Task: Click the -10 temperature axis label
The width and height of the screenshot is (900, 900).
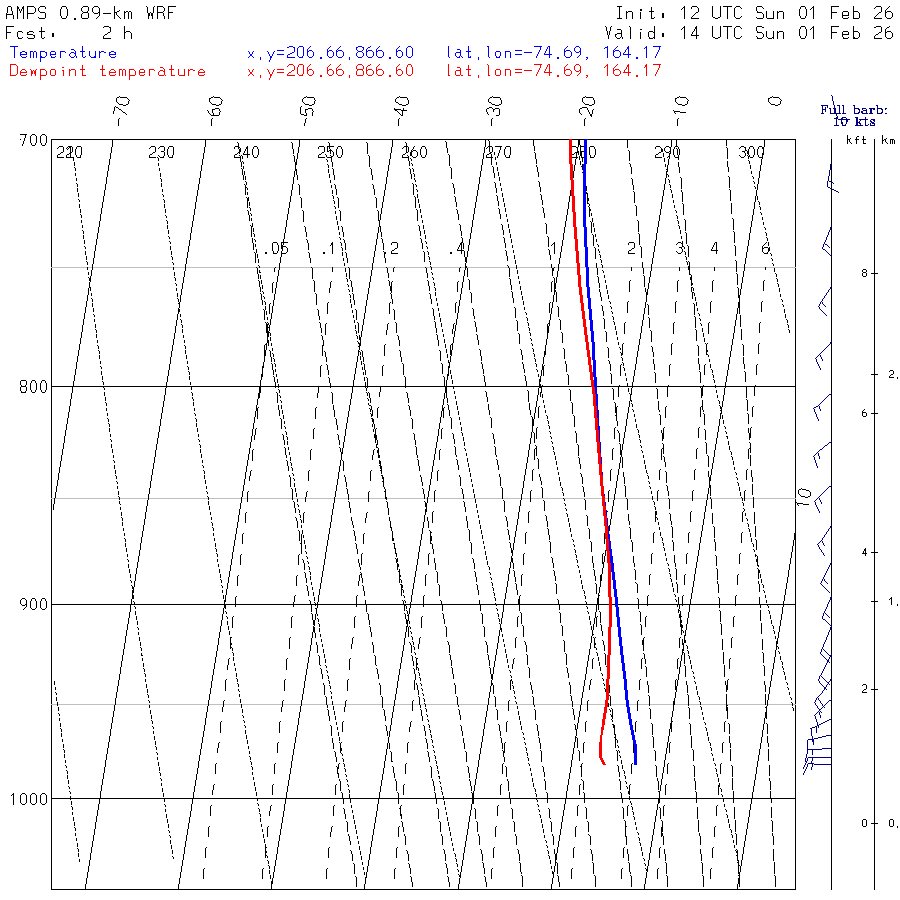Action: click(x=681, y=111)
